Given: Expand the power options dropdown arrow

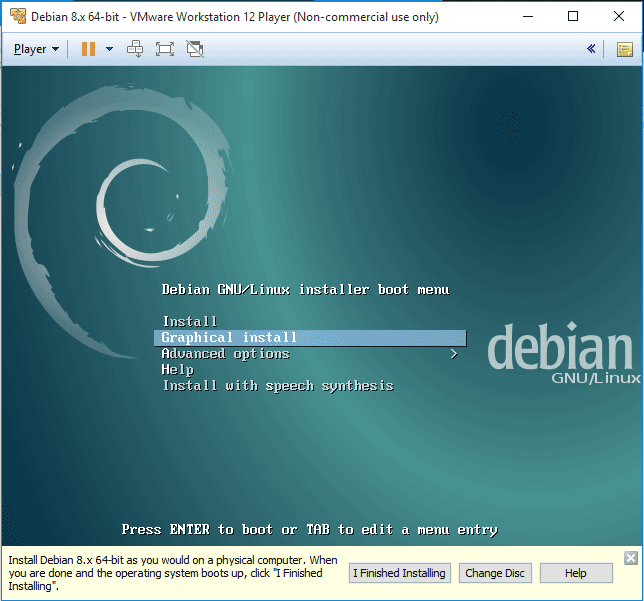Looking at the screenshot, I should coord(110,49).
